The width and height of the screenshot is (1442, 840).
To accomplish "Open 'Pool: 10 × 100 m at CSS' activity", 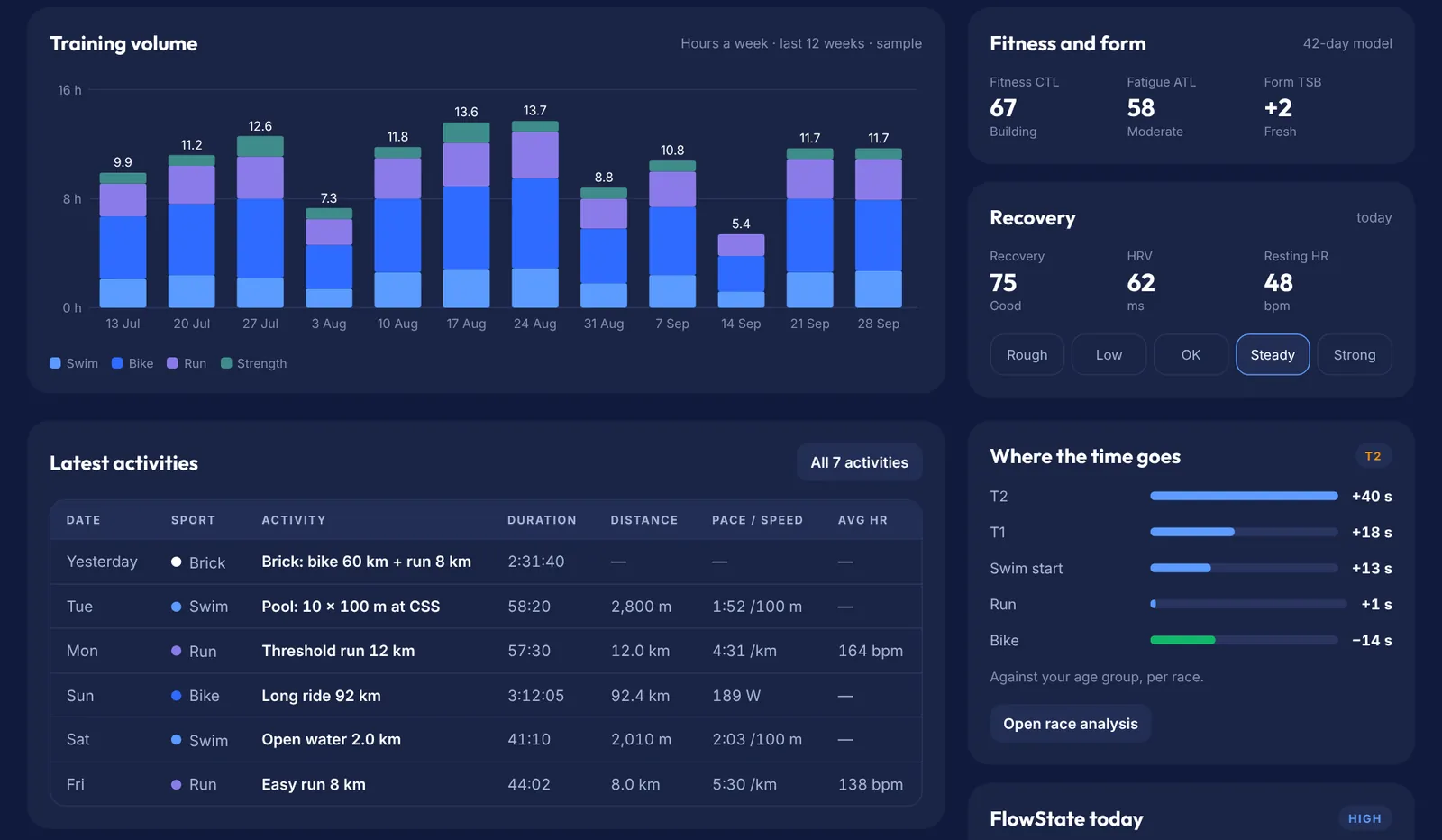I will 351,607.
